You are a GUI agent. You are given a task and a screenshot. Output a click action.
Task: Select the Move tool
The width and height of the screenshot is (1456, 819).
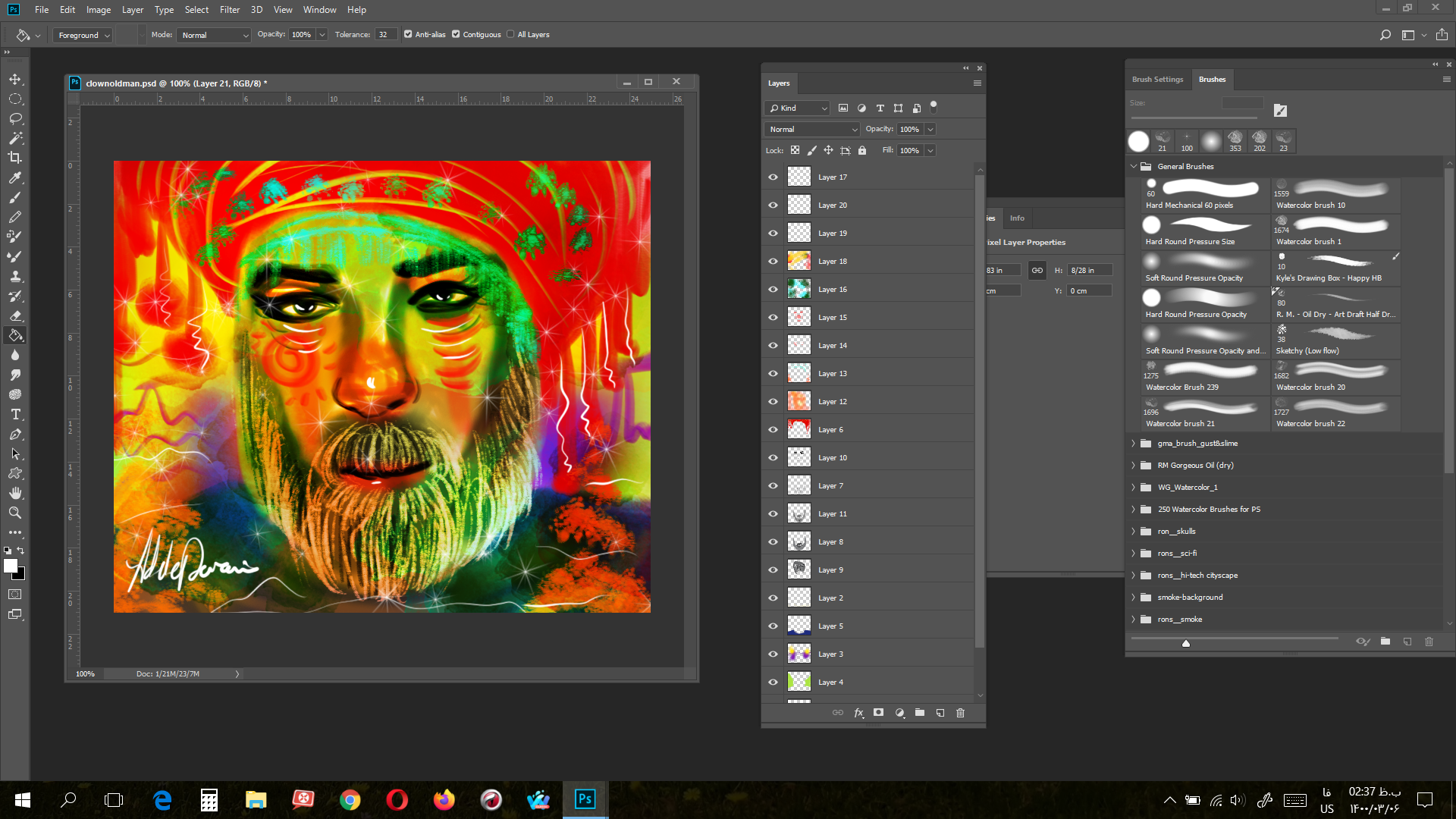click(15, 79)
